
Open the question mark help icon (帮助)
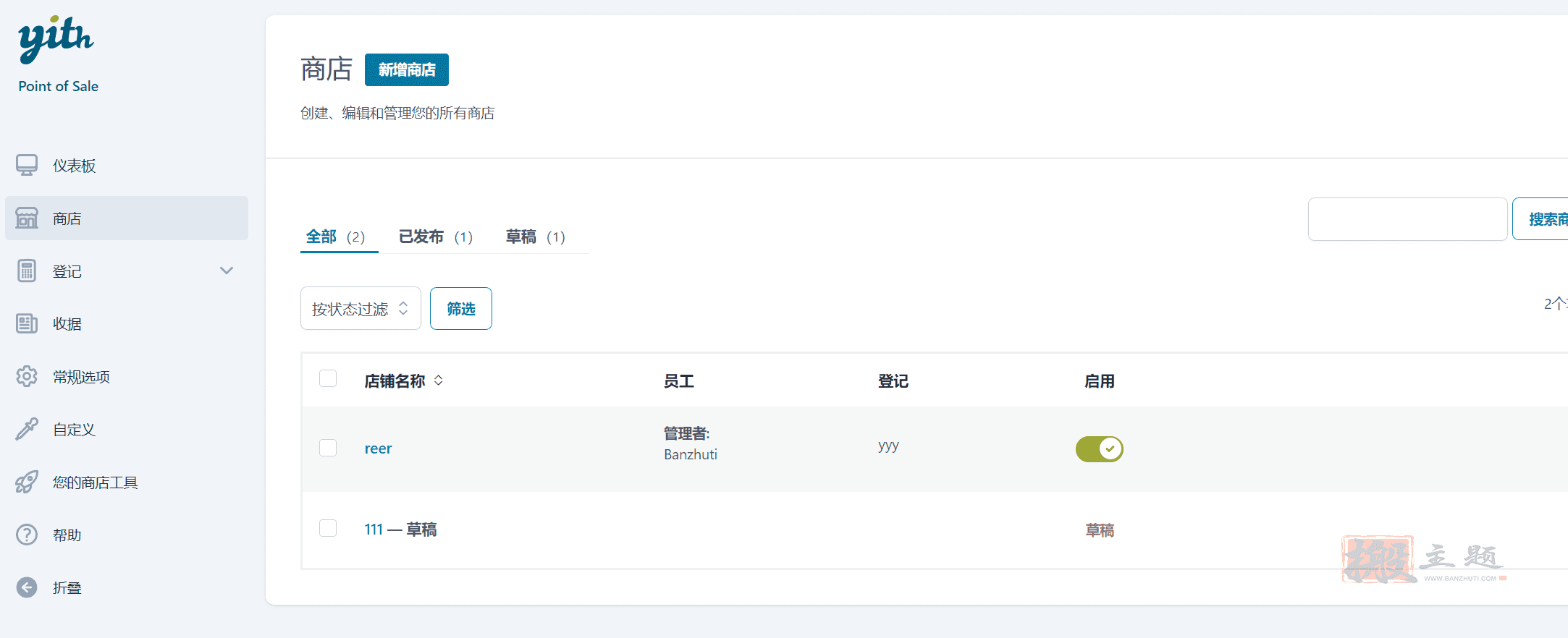[27, 535]
